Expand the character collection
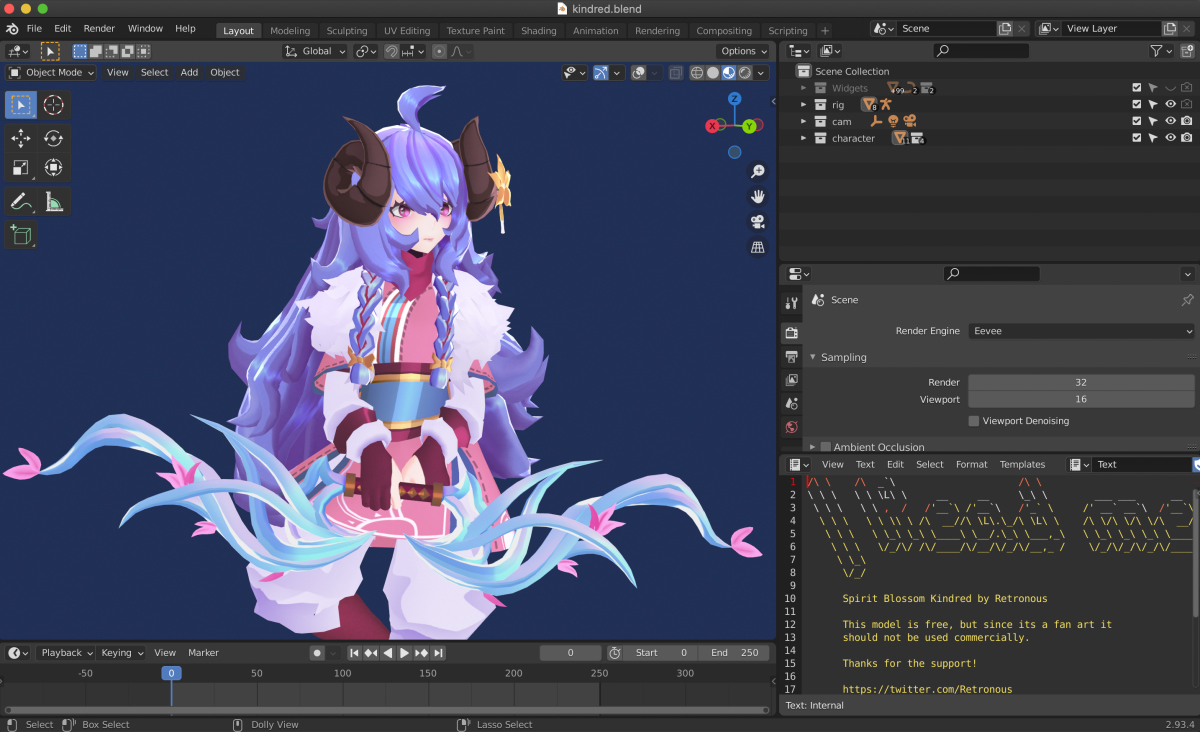 [x=803, y=138]
